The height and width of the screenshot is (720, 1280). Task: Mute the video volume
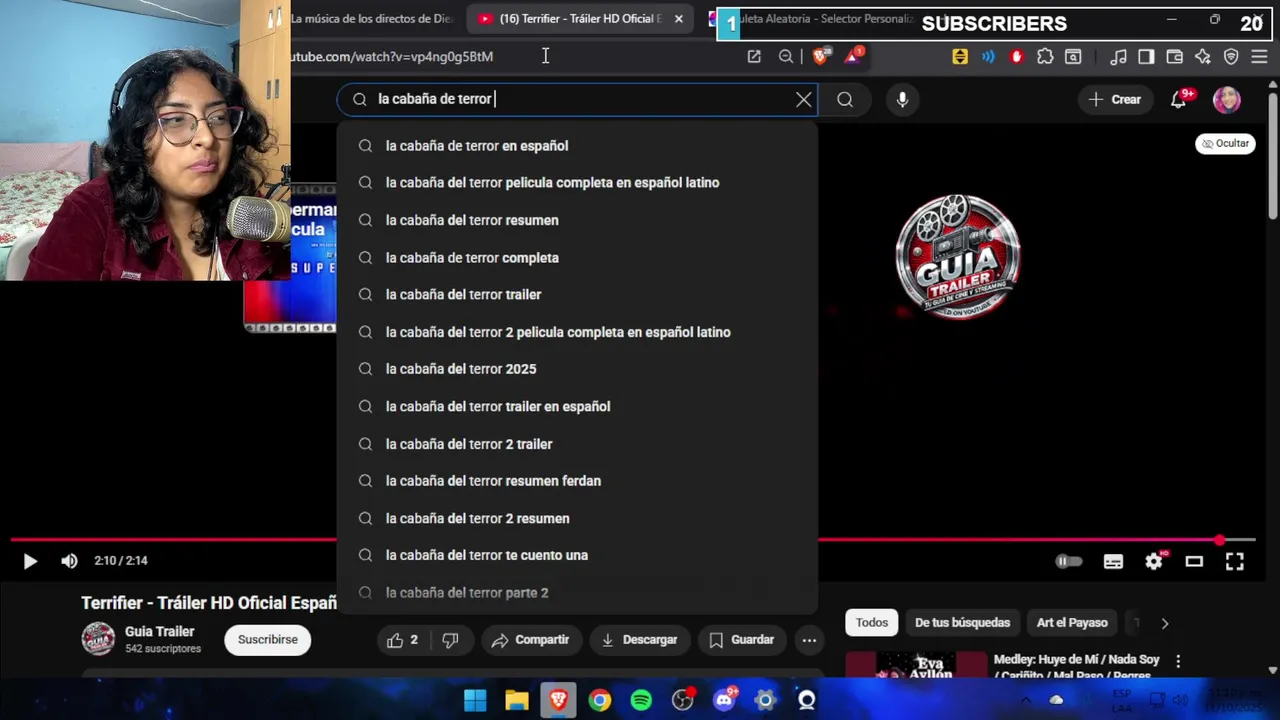point(69,561)
